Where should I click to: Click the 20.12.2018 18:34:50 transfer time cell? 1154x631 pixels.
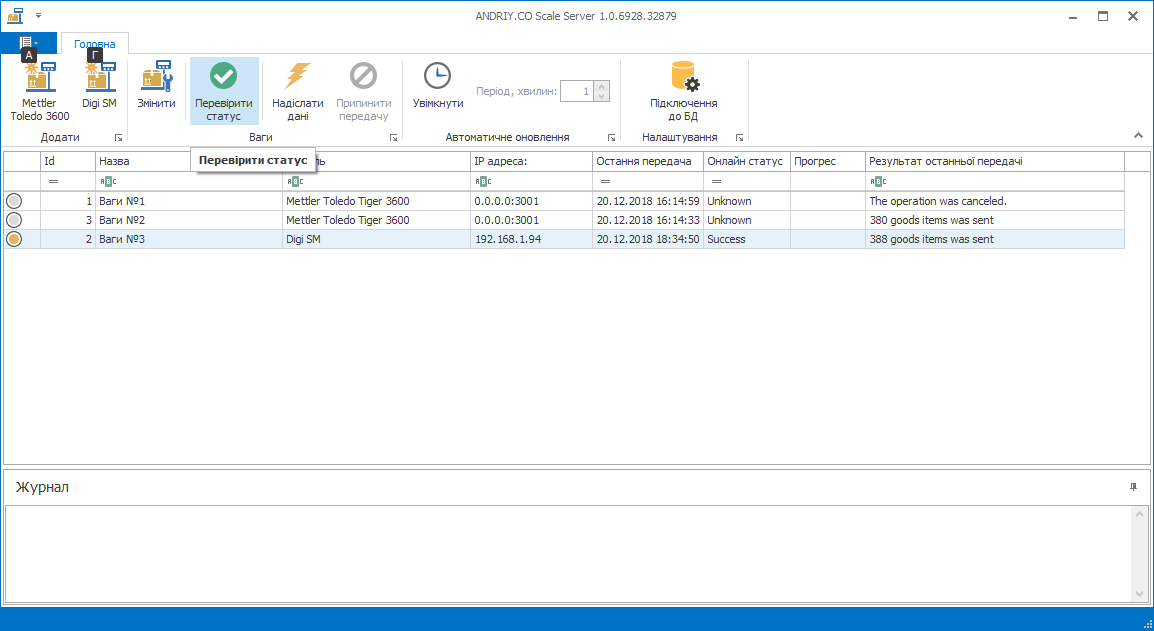(648, 239)
